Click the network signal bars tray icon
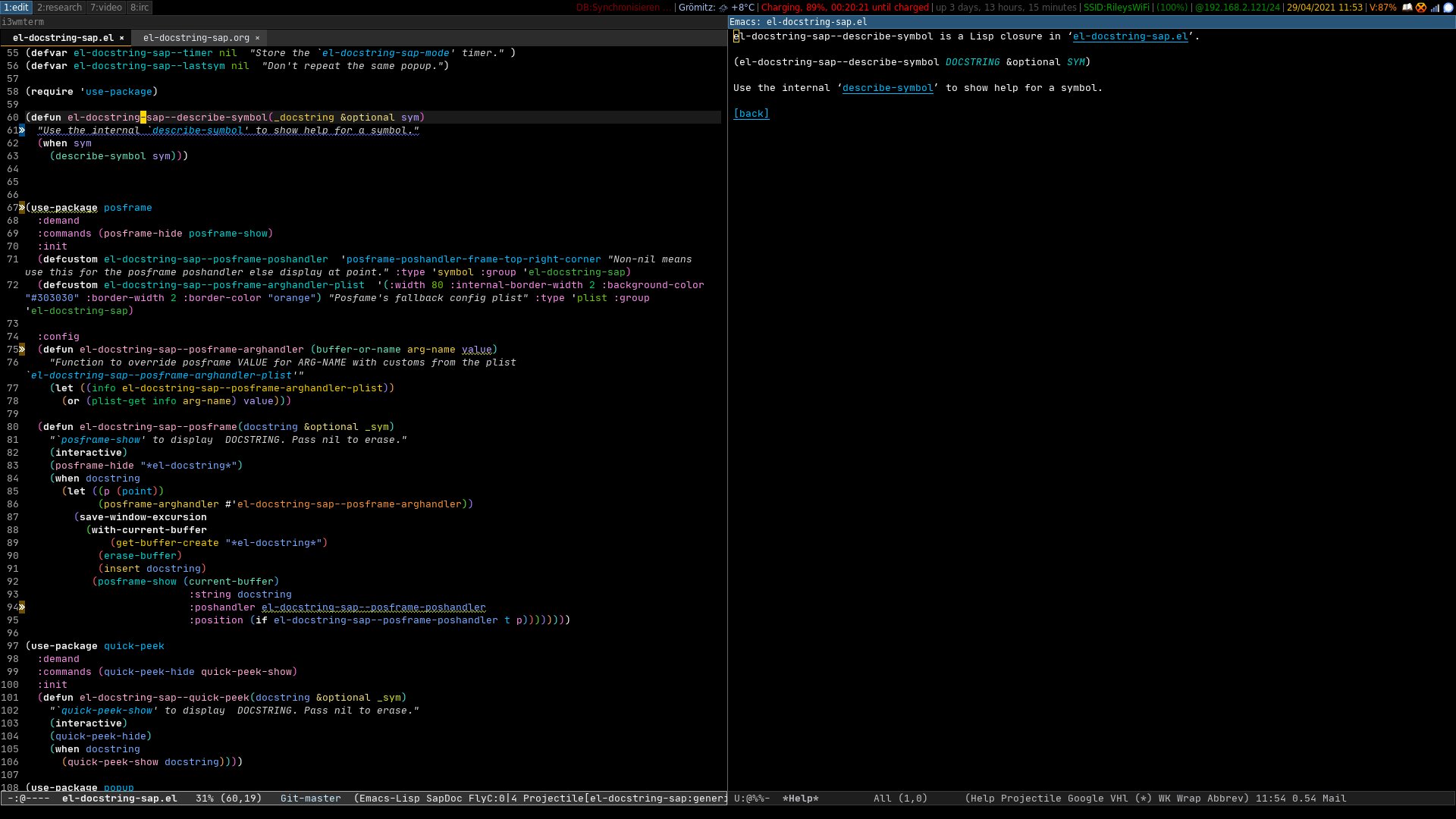Image resolution: width=1456 pixels, height=819 pixels. point(1435,8)
